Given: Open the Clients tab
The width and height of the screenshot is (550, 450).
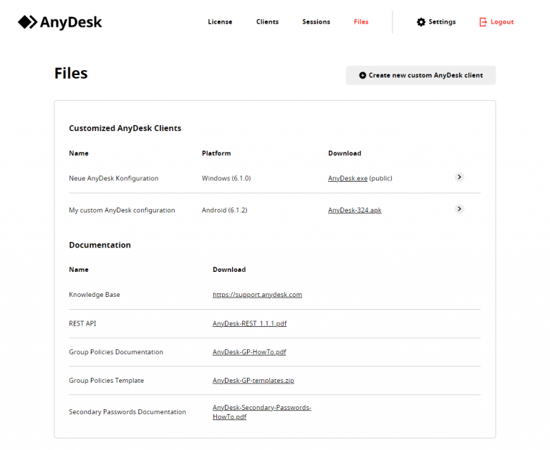Looking at the screenshot, I should point(267,22).
